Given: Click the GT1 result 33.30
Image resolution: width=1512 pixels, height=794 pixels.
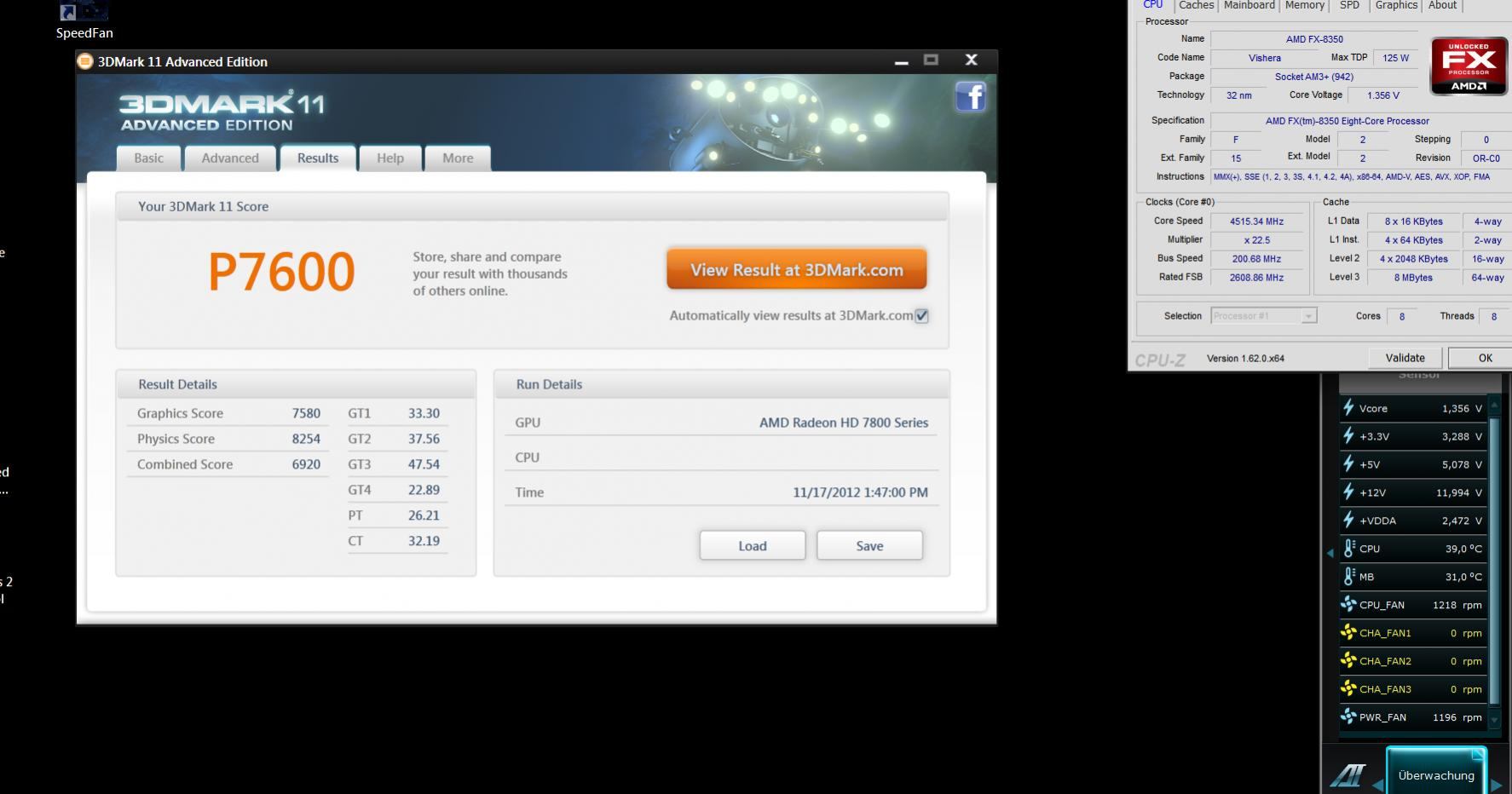Looking at the screenshot, I should click(x=424, y=413).
